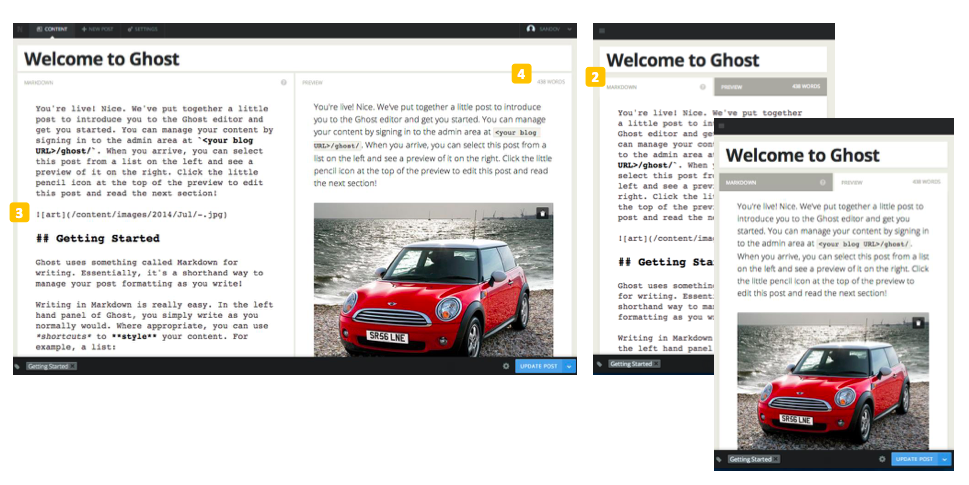
Task: Click the red car image in wide preview
Action: (x=433, y=280)
